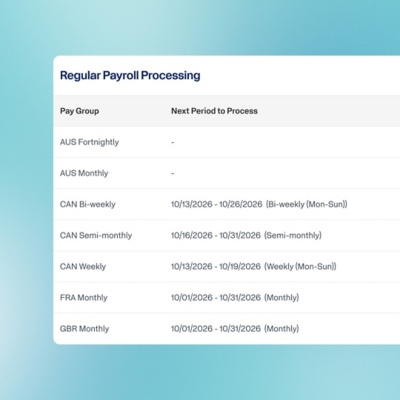The width and height of the screenshot is (400, 400).
Task: Click the FRA Monthly 10/01/2026 - 10/31/2026 period
Action: (235, 297)
